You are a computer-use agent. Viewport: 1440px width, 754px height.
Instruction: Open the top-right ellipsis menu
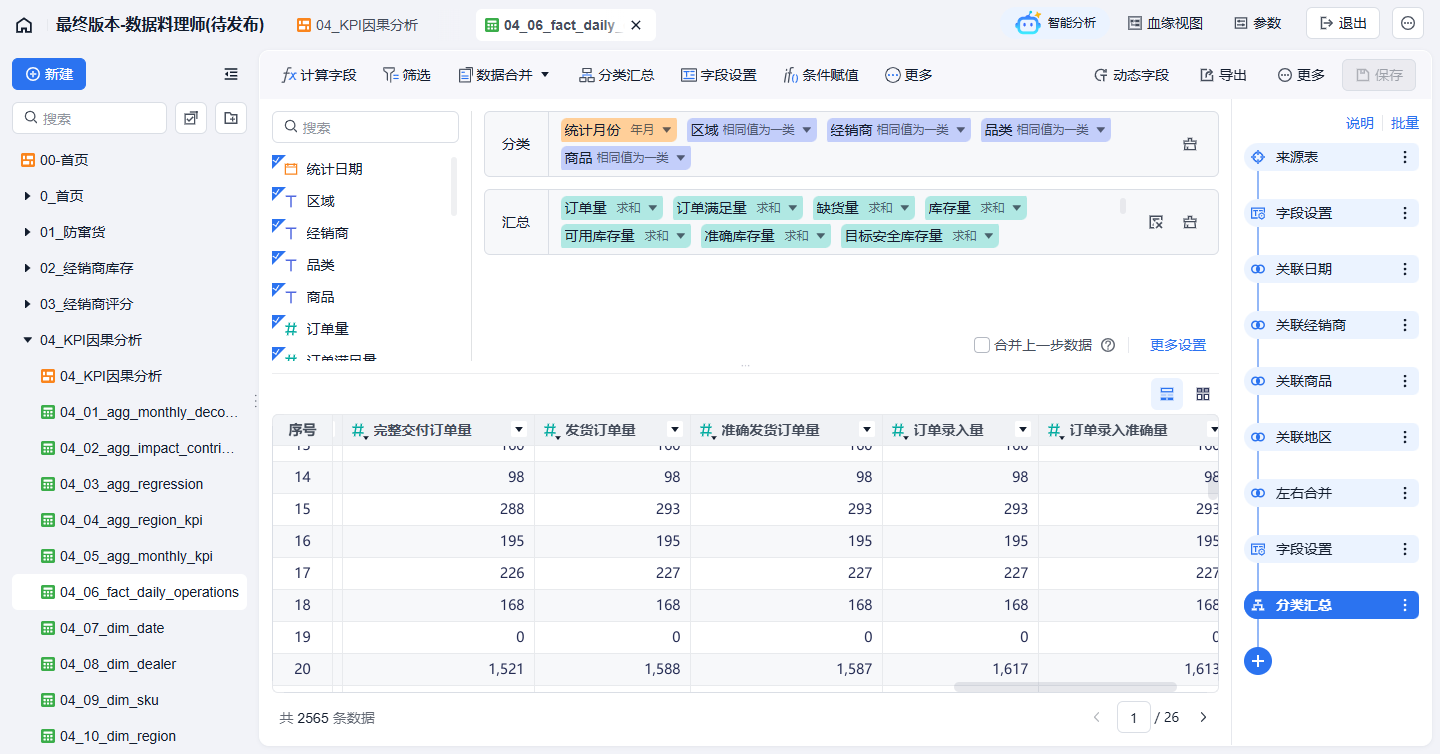(1408, 23)
